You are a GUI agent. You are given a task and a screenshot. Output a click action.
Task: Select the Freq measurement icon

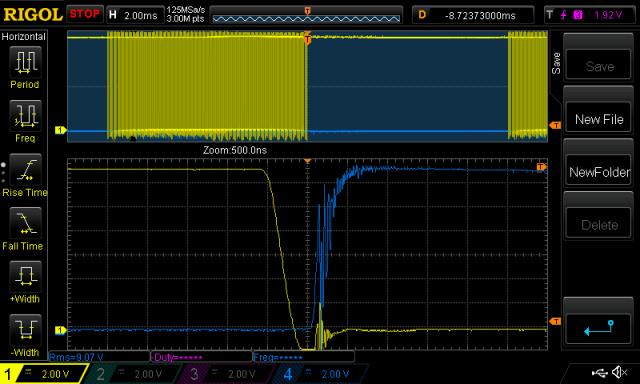[25, 116]
